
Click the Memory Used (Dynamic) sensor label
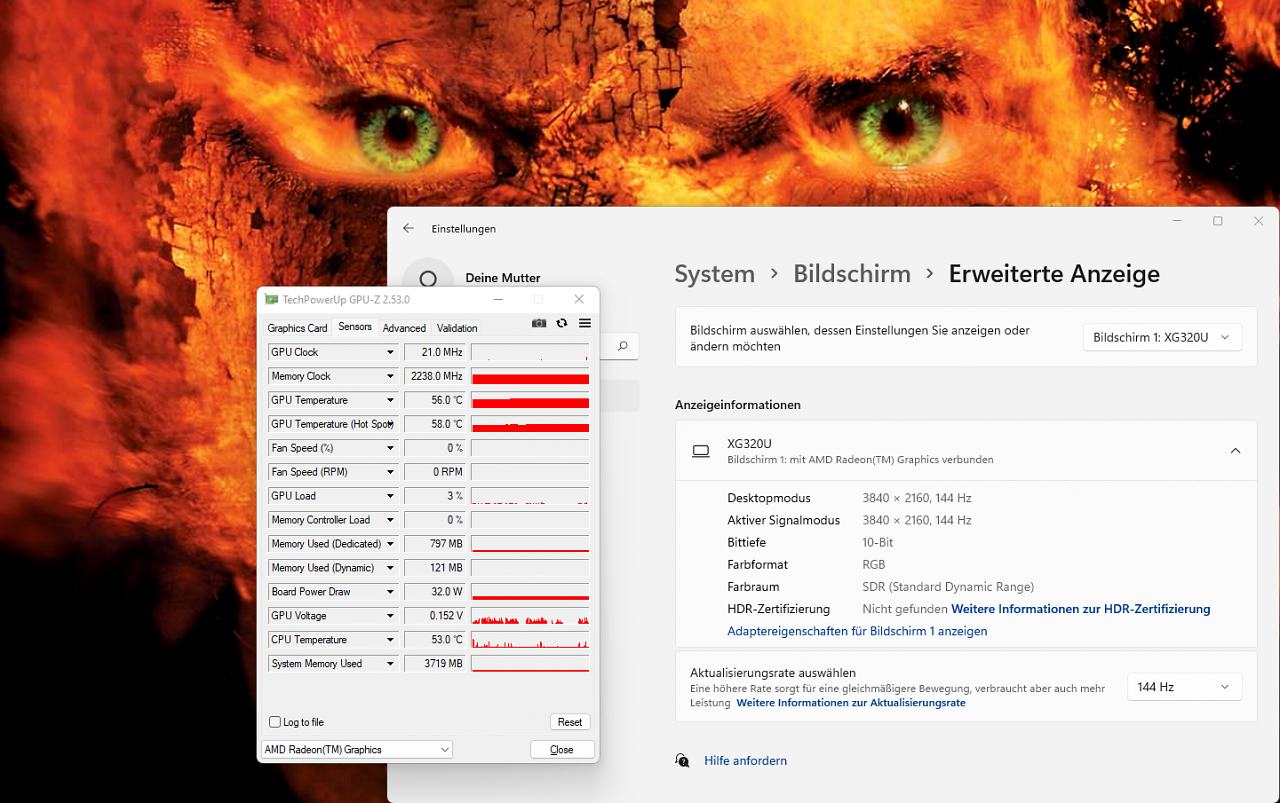click(323, 568)
